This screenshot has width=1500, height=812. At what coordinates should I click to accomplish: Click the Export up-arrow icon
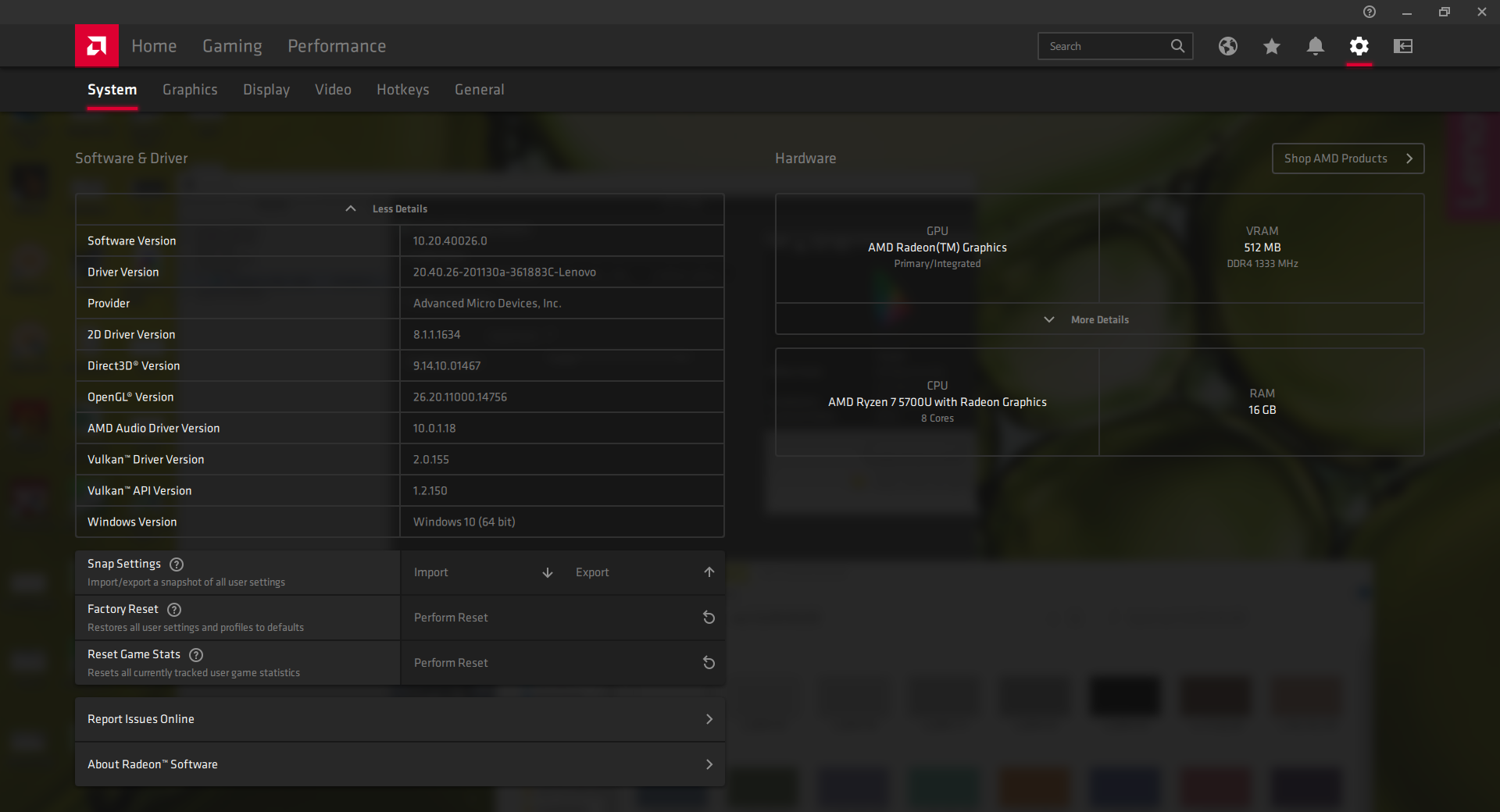[709, 572]
